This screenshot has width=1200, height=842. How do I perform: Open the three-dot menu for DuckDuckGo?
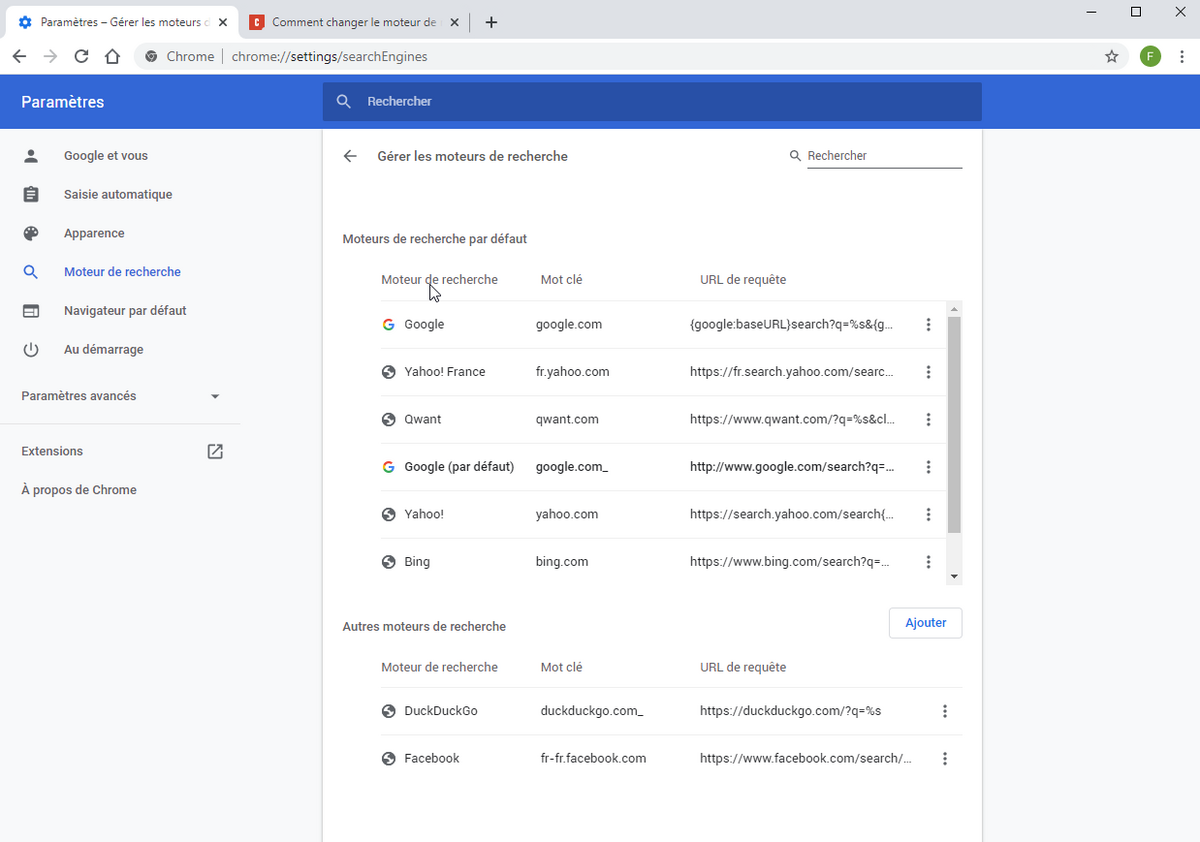click(x=945, y=711)
